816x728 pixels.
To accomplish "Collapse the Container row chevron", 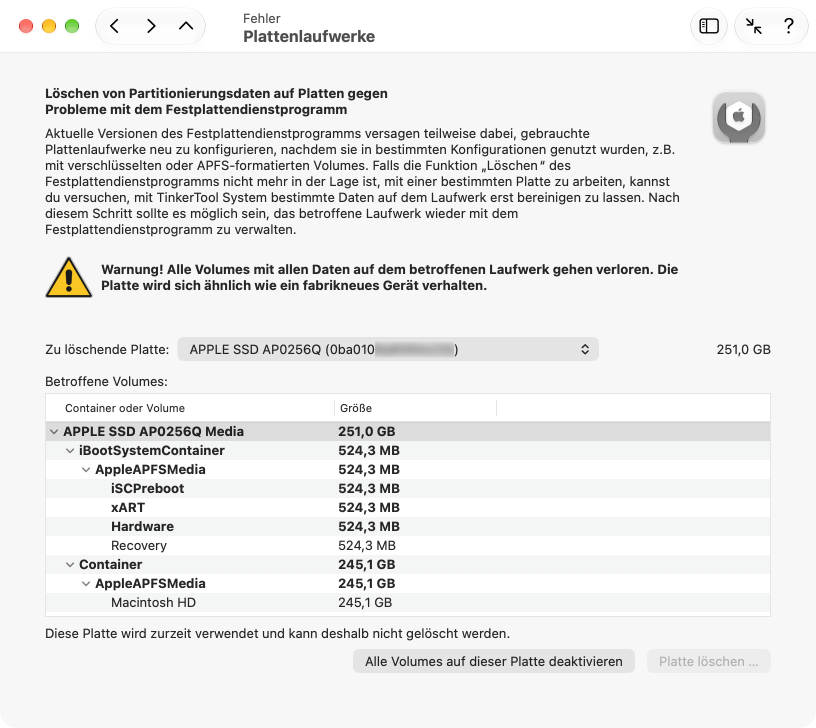I will [x=70, y=565].
